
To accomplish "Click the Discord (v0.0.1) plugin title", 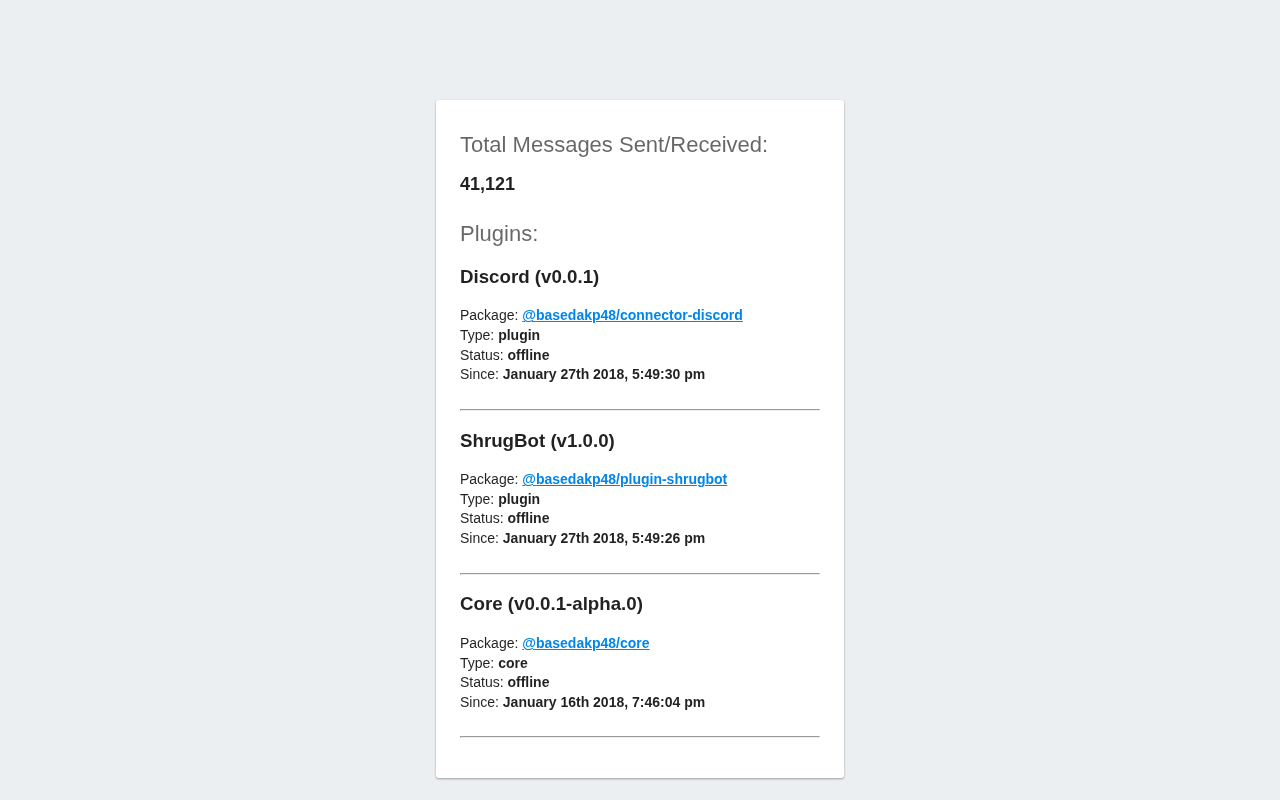I will click(529, 277).
